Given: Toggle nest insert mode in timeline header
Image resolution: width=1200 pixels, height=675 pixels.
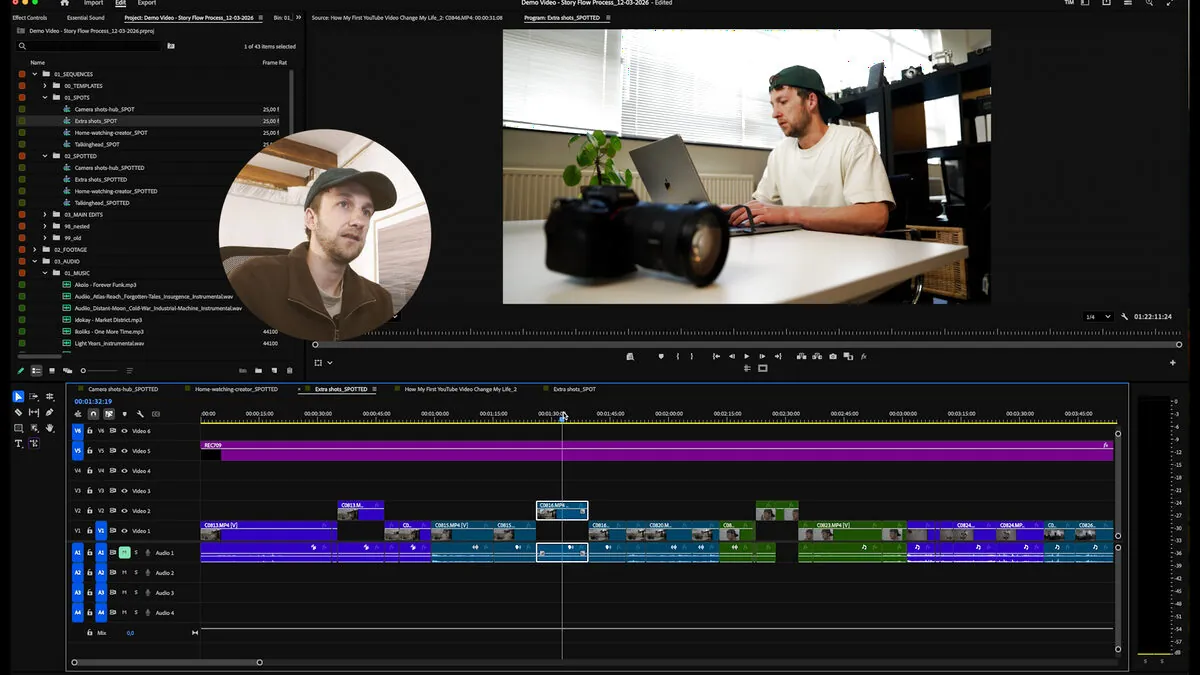Looking at the screenshot, I should point(78,414).
